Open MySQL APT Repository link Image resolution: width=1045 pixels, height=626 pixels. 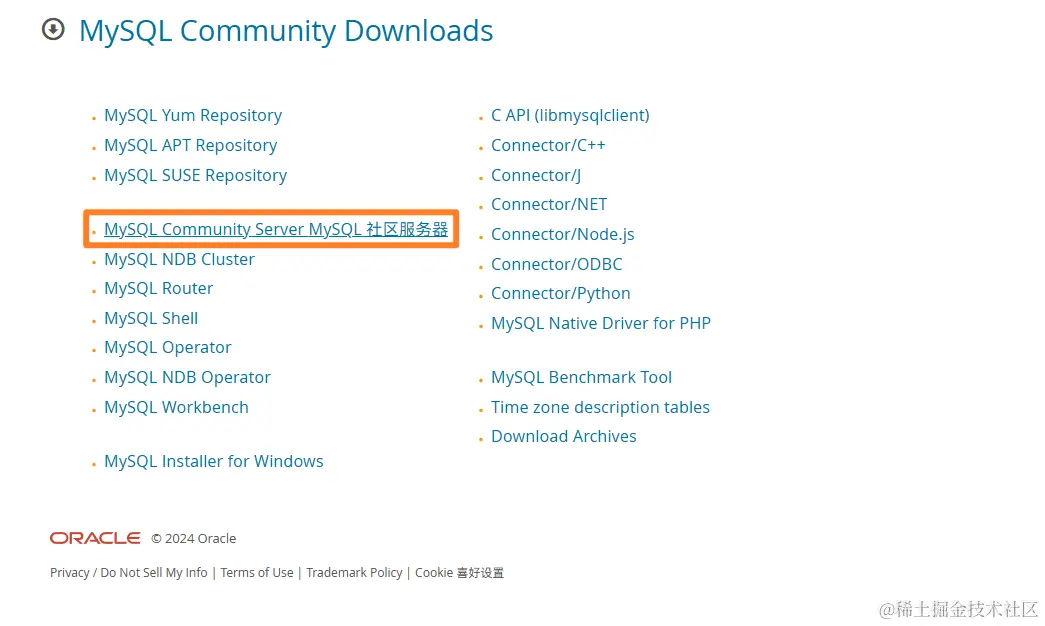click(x=190, y=145)
